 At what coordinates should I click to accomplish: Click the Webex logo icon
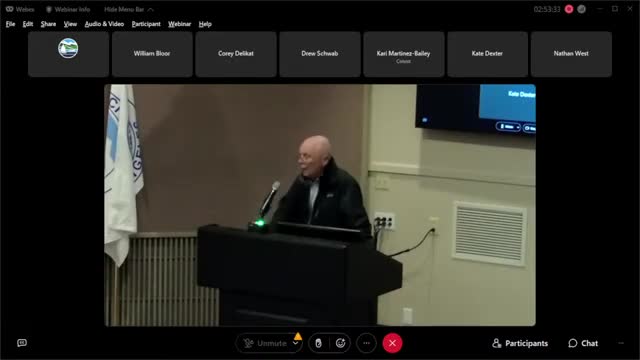pos(9,9)
